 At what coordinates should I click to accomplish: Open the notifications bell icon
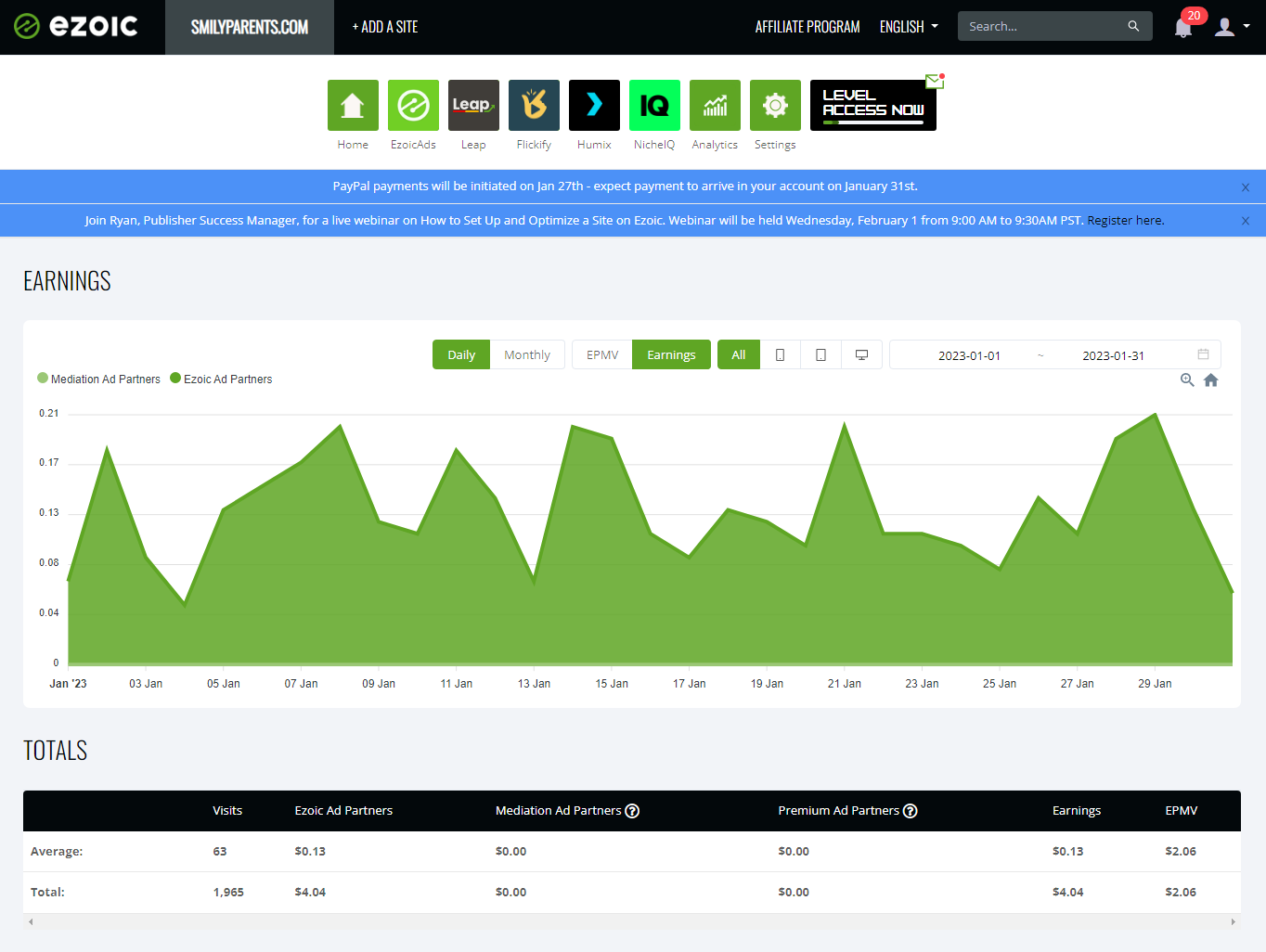(1183, 27)
